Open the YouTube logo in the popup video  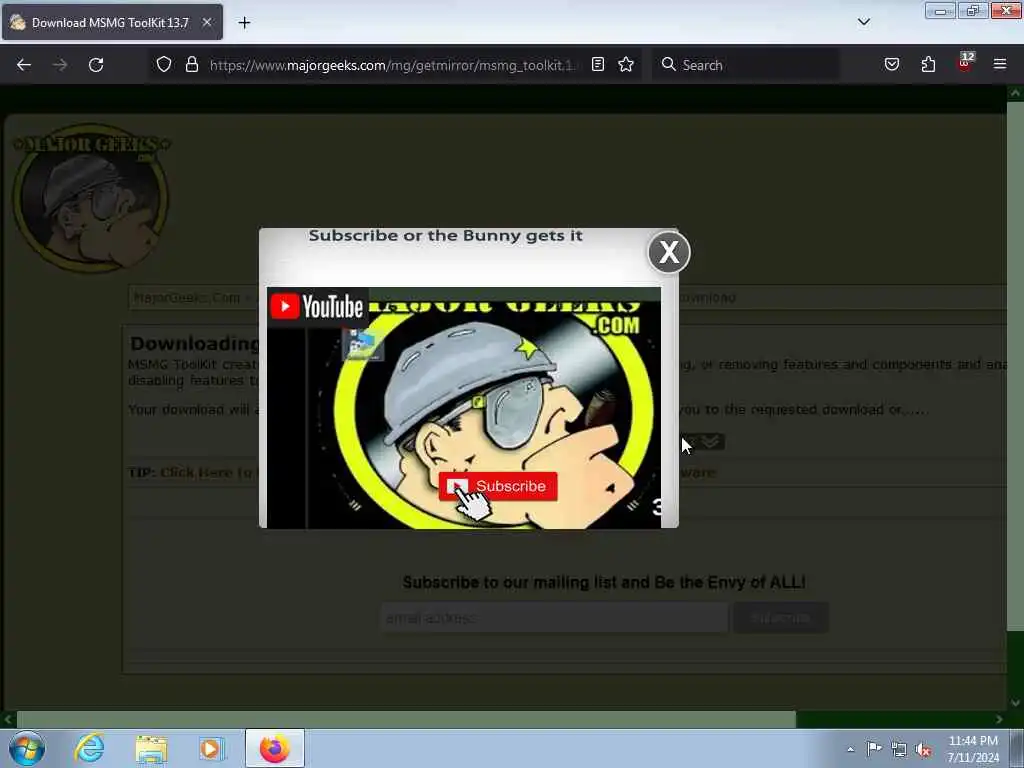pos(317,306)
